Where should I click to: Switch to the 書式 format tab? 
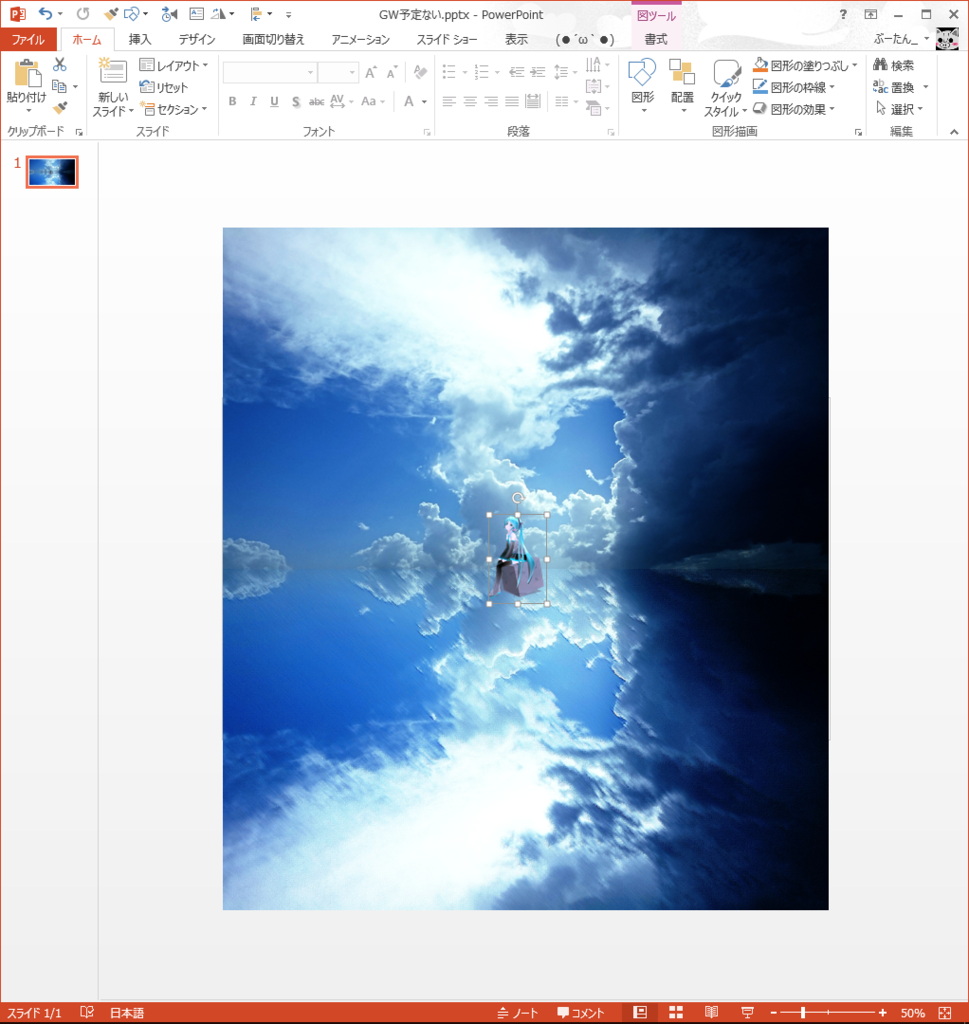(x=656, y=39)
